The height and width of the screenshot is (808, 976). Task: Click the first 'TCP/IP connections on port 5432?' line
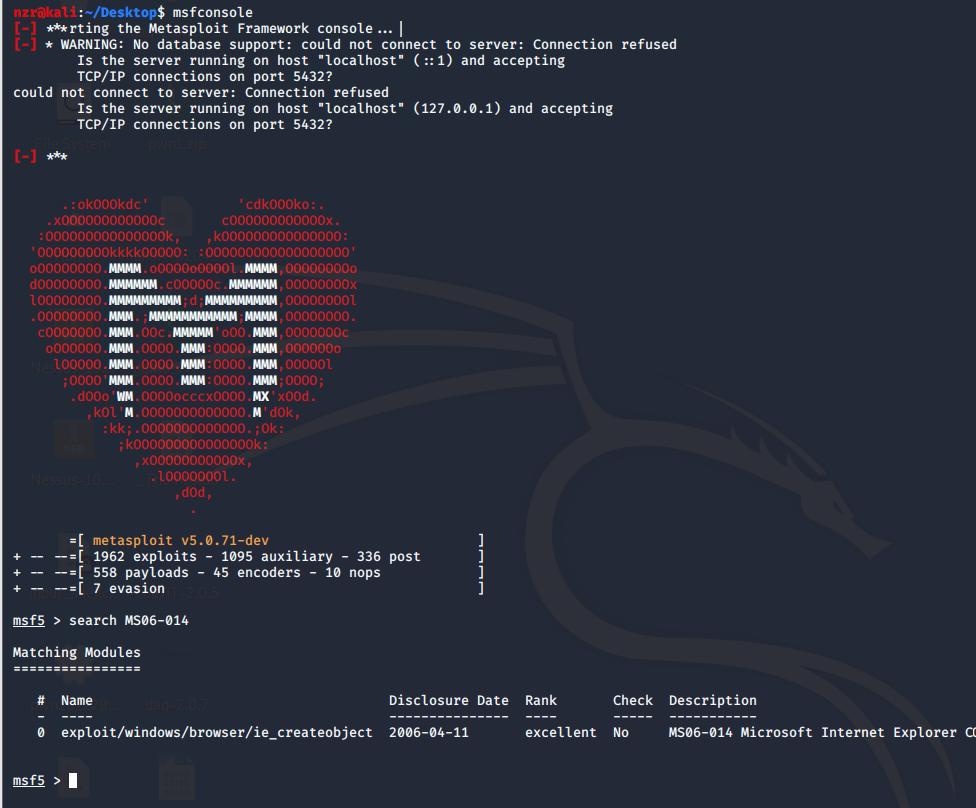(x=205, y=77)
